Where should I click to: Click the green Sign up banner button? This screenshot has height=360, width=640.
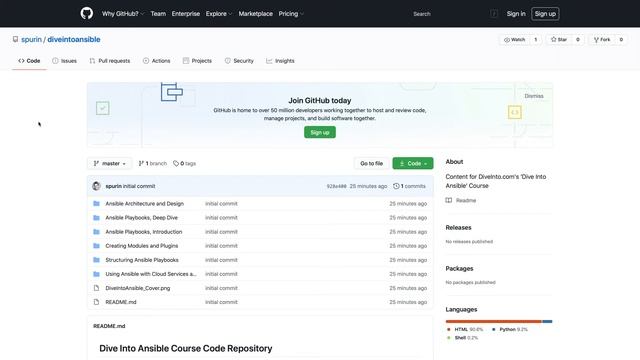(x=320, y=132)
